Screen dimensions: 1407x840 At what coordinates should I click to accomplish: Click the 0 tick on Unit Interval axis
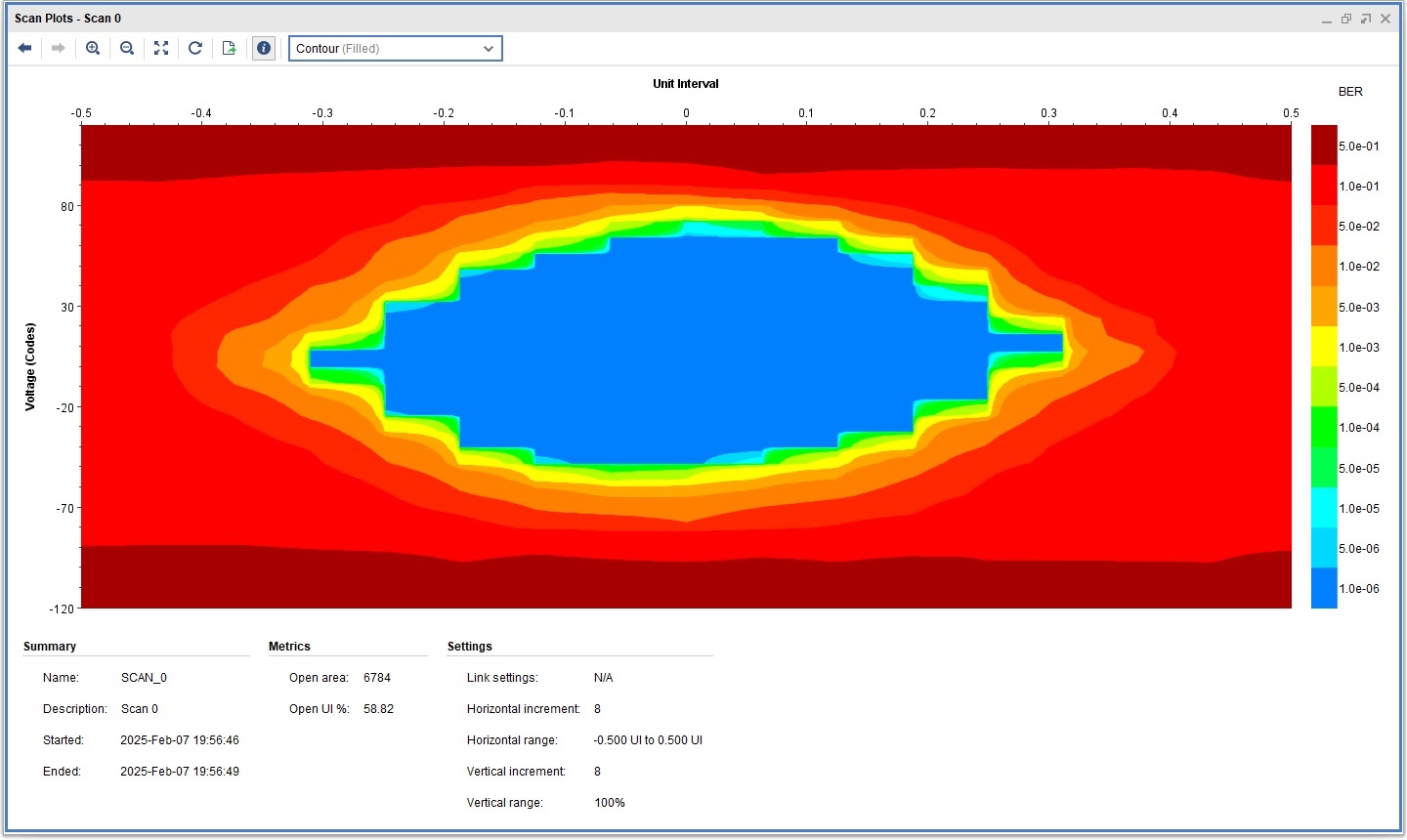pos(686,113)
